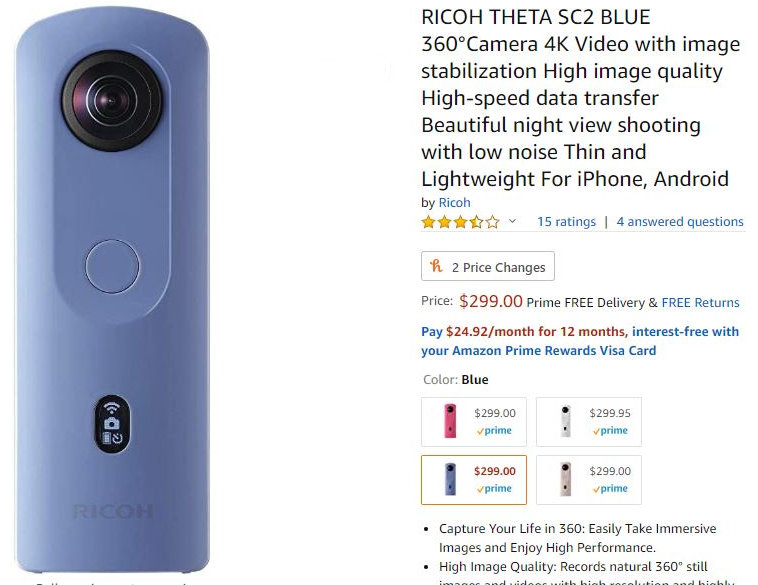Click the prime badge on the pink option
The height and width of the screenshot is (585, 758).
(494, 430)
